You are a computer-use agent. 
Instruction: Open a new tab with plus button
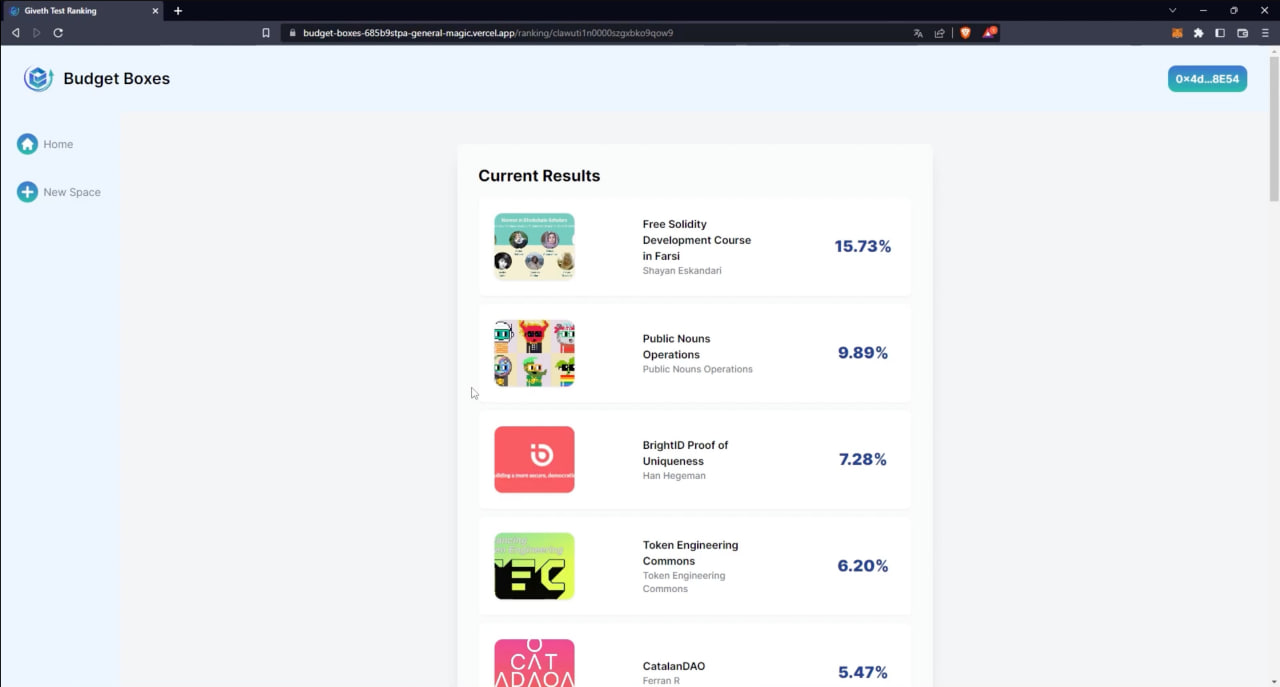[x=178, y=11]
